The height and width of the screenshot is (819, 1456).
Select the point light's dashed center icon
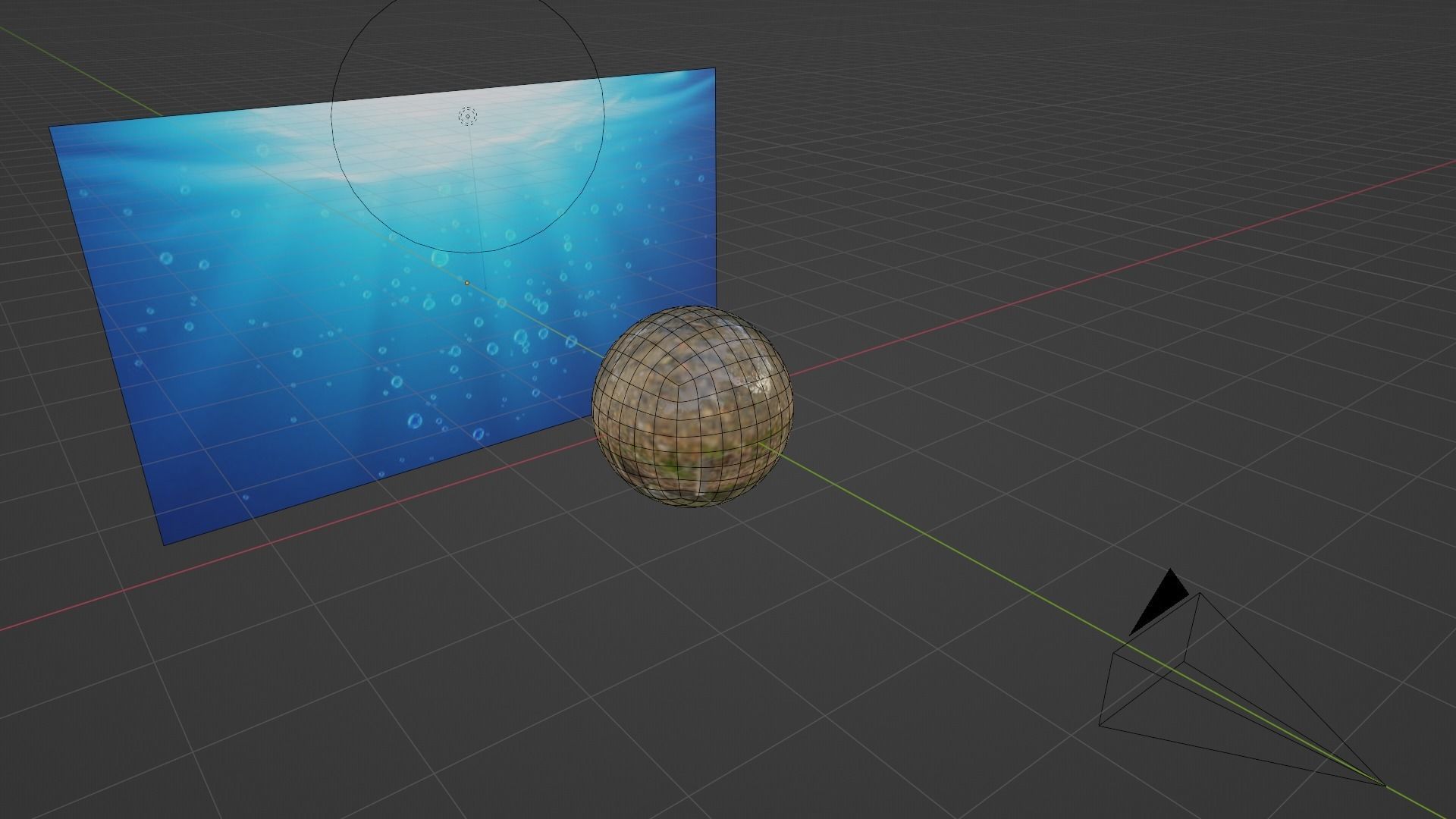pyautogui.click(x=468, y=116)
